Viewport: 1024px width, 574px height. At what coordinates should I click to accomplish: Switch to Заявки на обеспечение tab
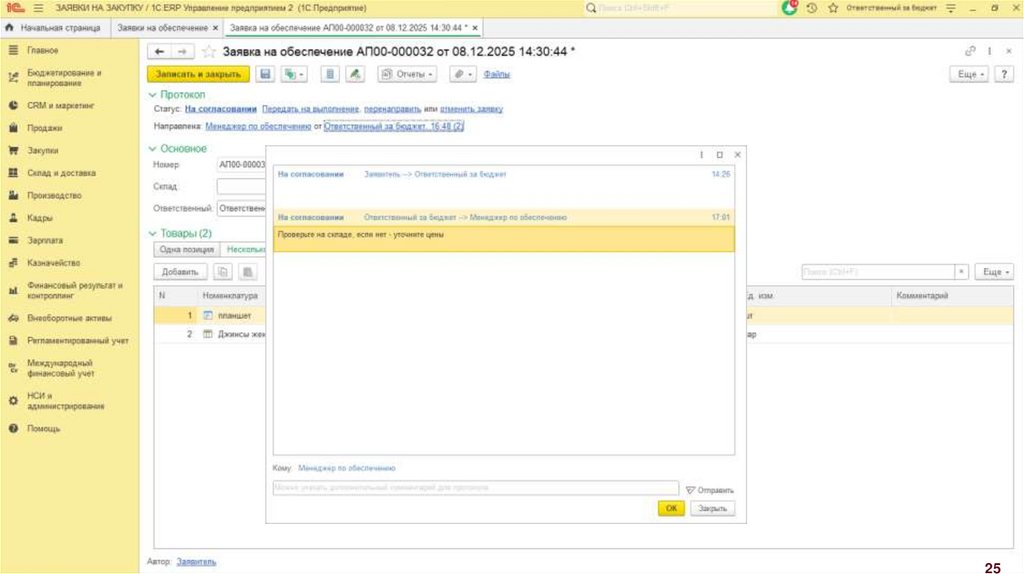[162, 28]
